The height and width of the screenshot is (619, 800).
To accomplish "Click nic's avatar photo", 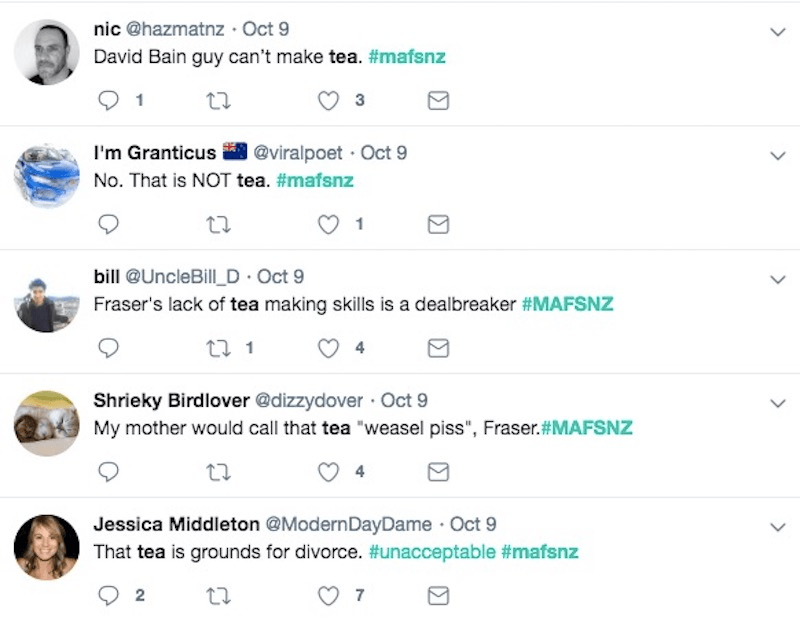I will click(47, 52).
